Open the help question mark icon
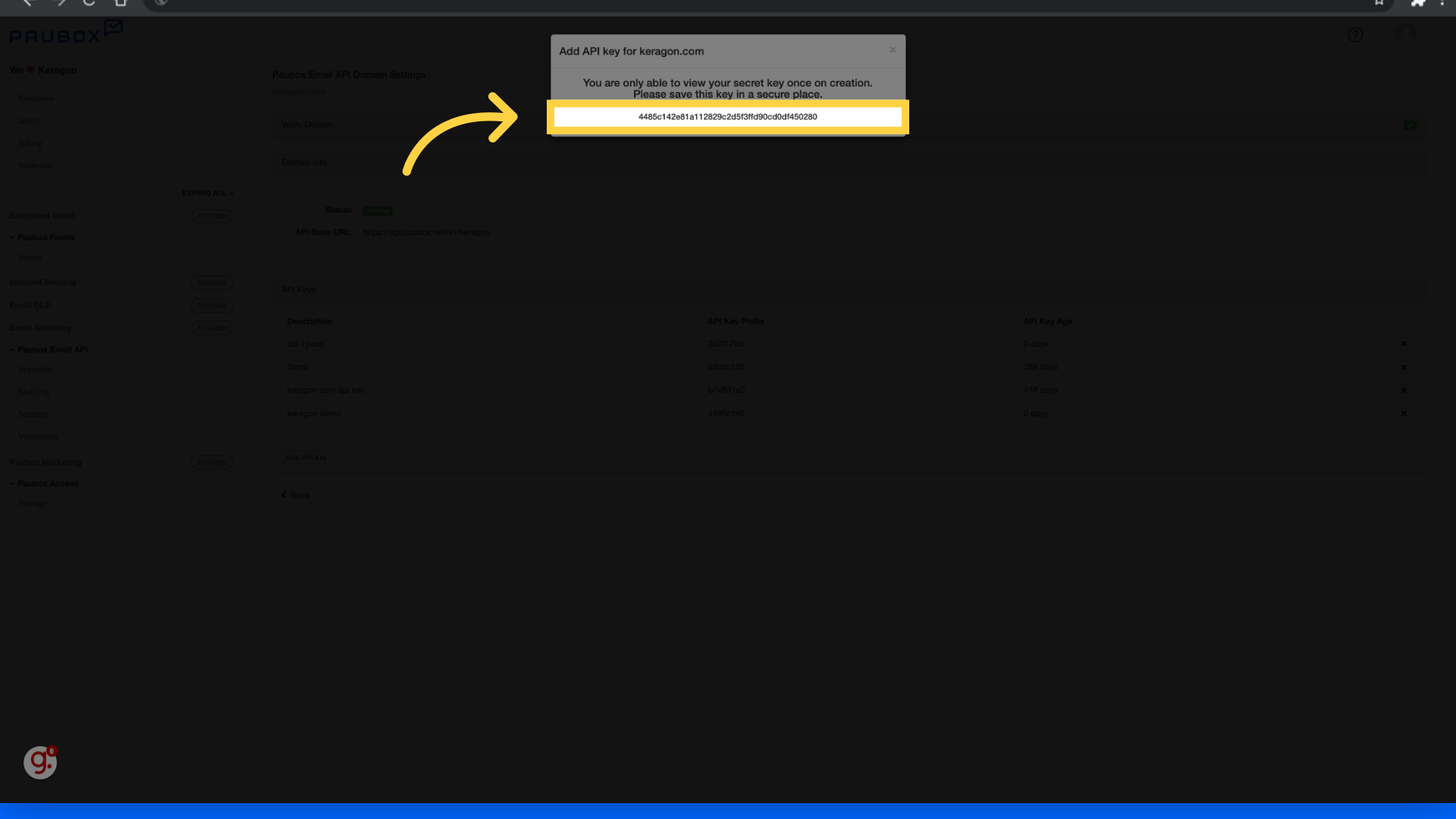 click(x=1355, y=35)
